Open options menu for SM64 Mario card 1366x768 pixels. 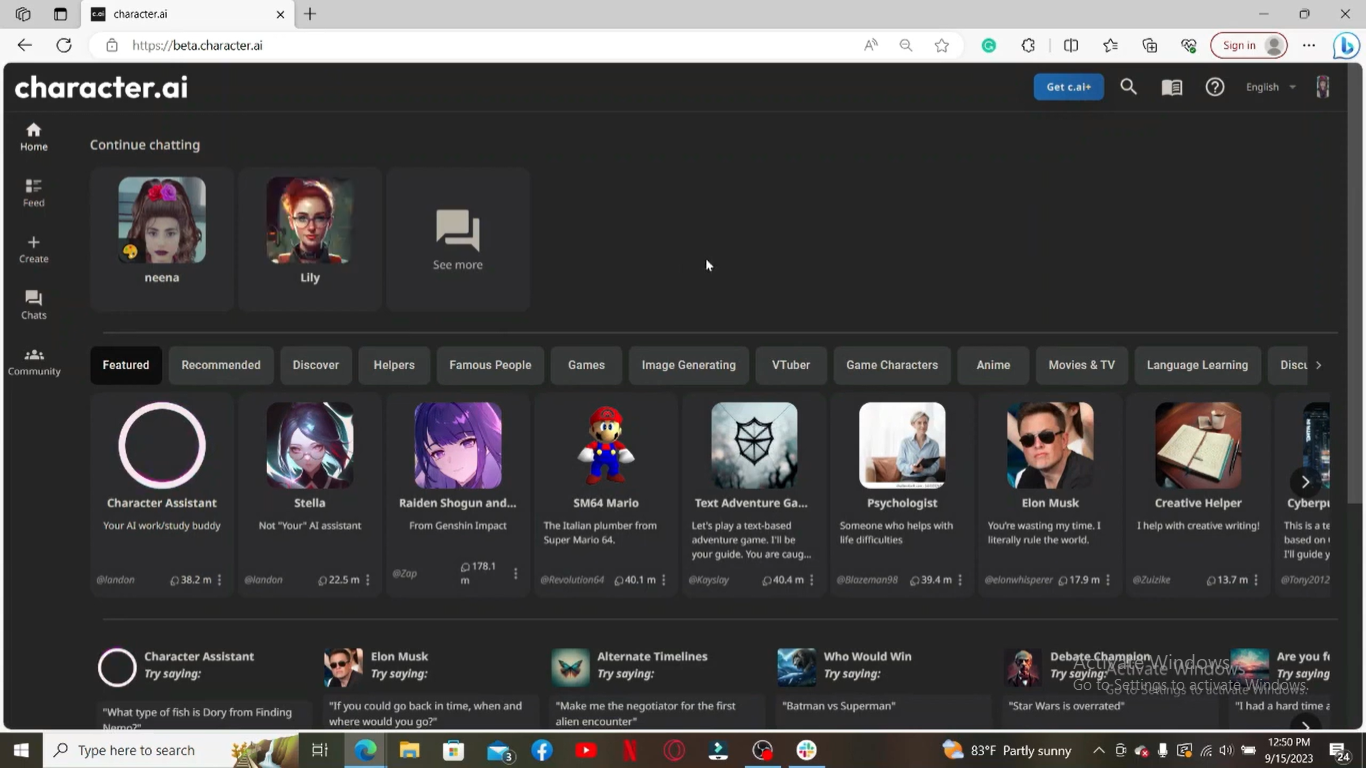pos(663,580)
